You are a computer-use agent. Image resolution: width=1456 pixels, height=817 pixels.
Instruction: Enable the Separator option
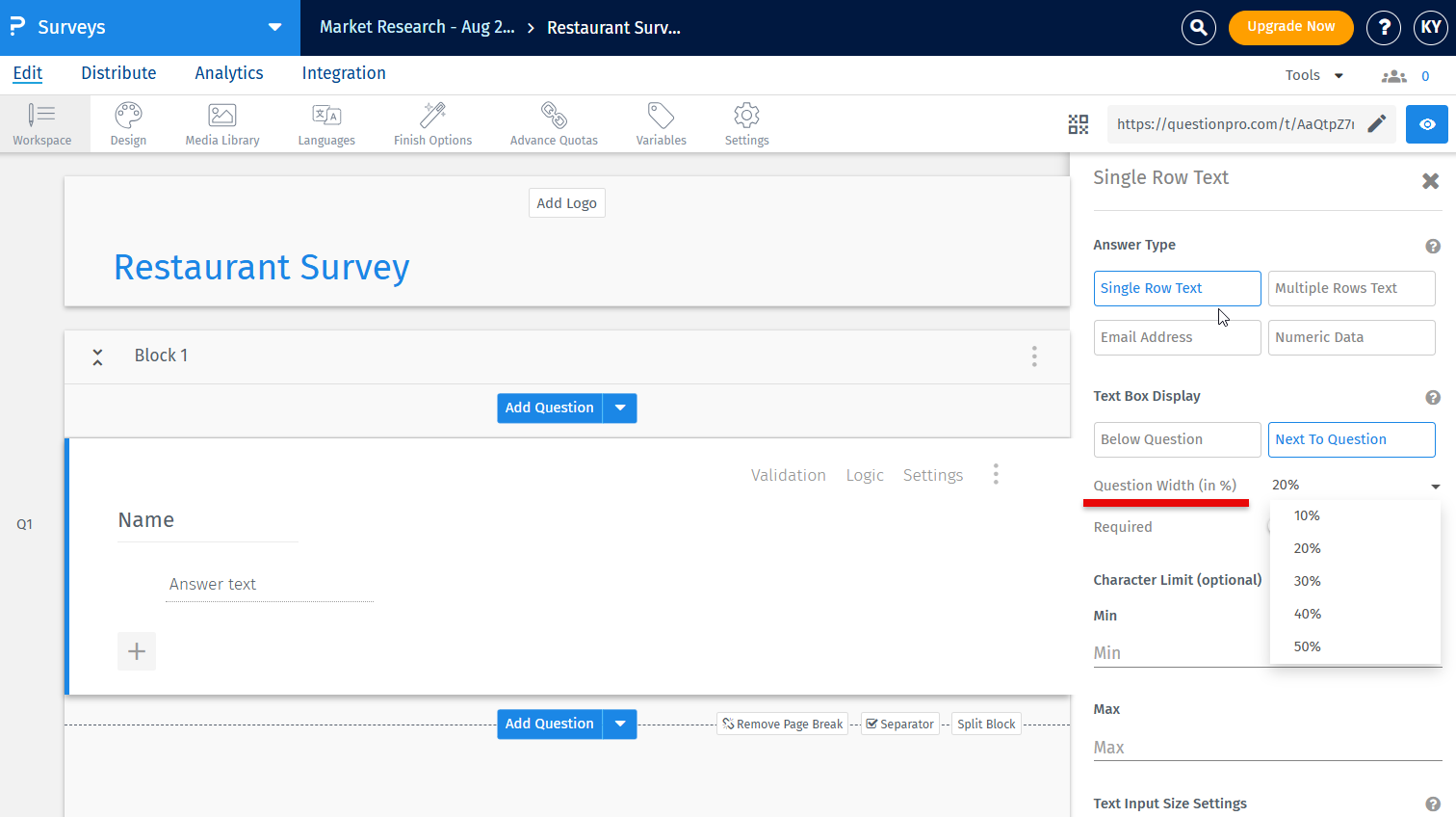click(x=899, y=724)
